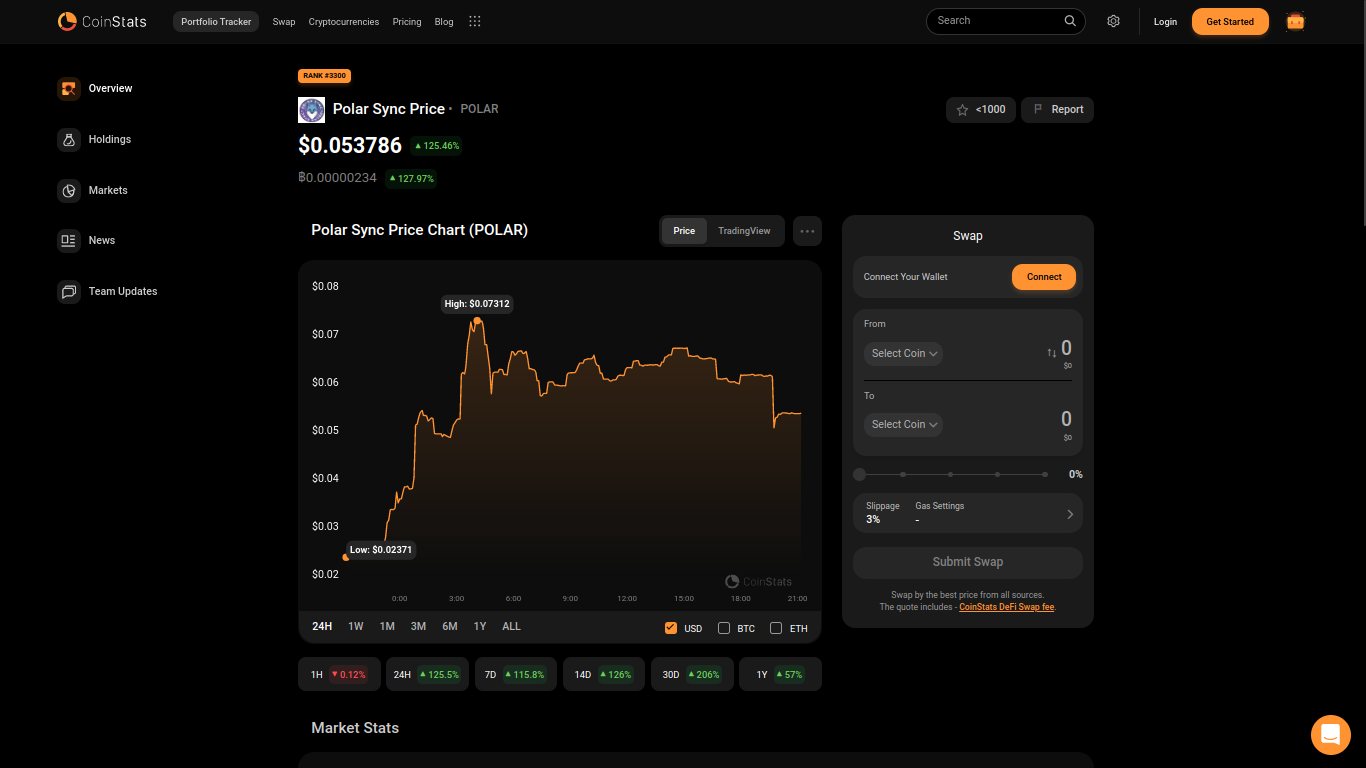1366x768 pixels.
Task: Click the 1Y 57% change chip
Action: pos(780,674)
